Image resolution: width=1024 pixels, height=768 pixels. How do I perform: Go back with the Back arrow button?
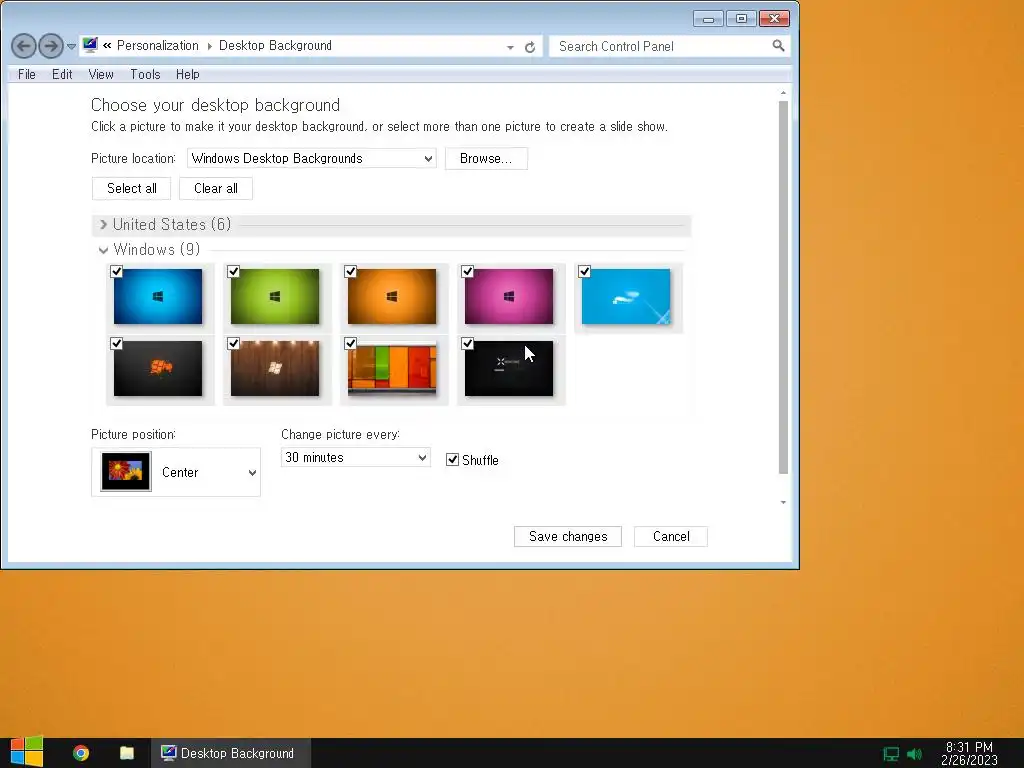[24, 46]
